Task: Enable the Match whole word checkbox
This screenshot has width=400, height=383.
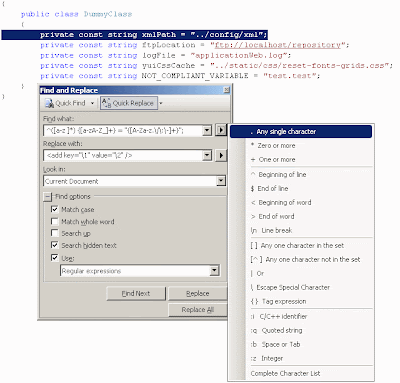Action: point(55,221)
